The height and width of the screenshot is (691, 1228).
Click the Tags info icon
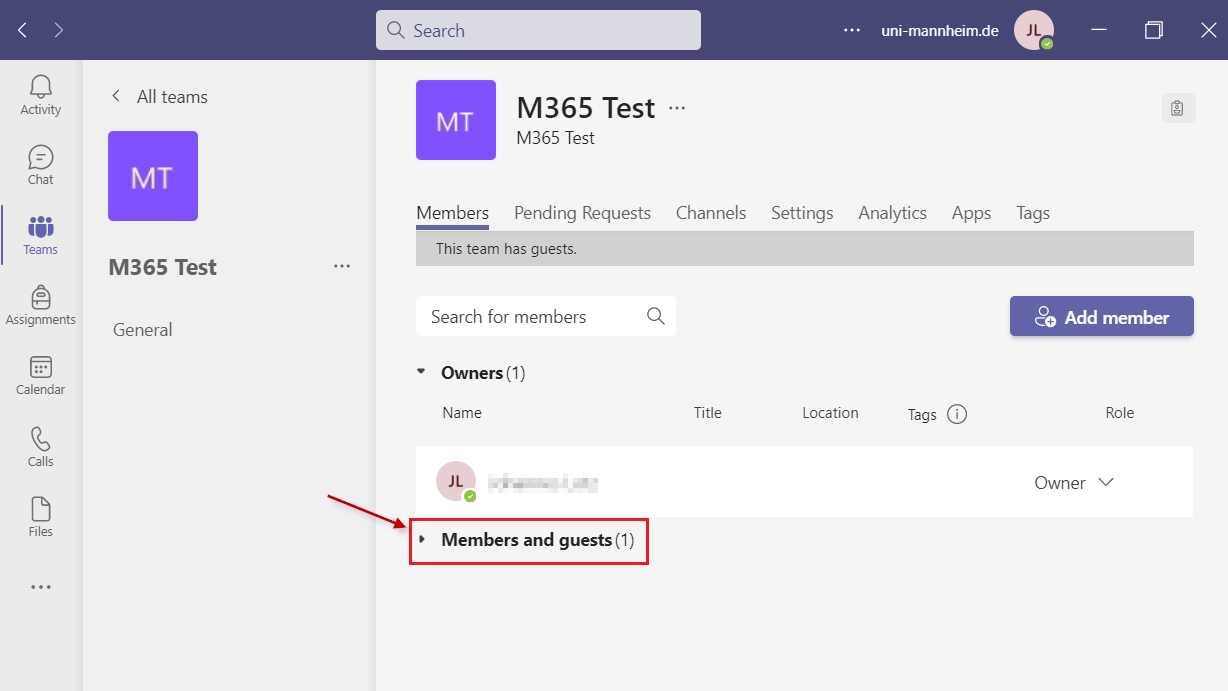coord(957,414)
